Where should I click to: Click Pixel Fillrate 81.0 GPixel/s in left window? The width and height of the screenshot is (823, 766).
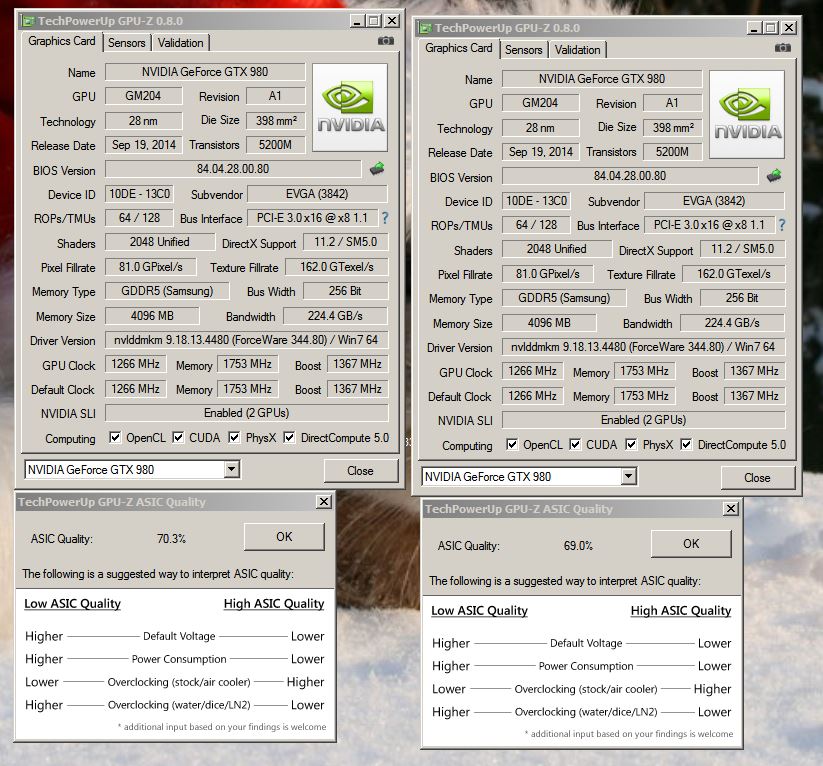click(x=151, y=267)
